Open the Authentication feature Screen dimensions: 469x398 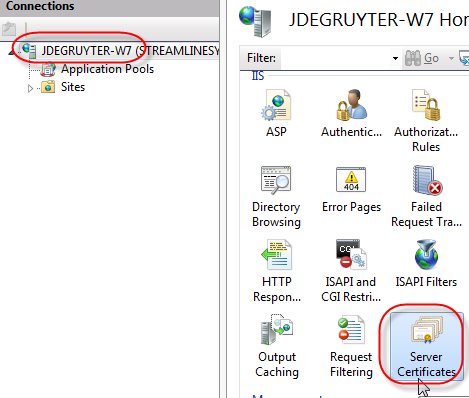pos(351,113)
